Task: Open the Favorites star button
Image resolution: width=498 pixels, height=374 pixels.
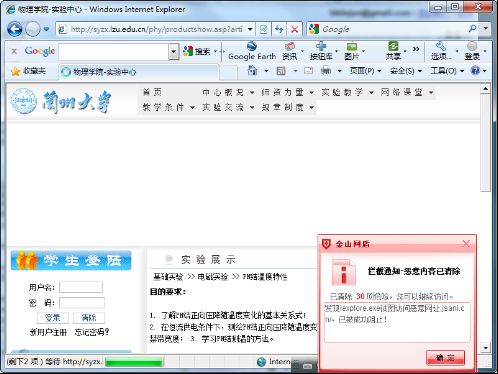Action: [28, 71]
